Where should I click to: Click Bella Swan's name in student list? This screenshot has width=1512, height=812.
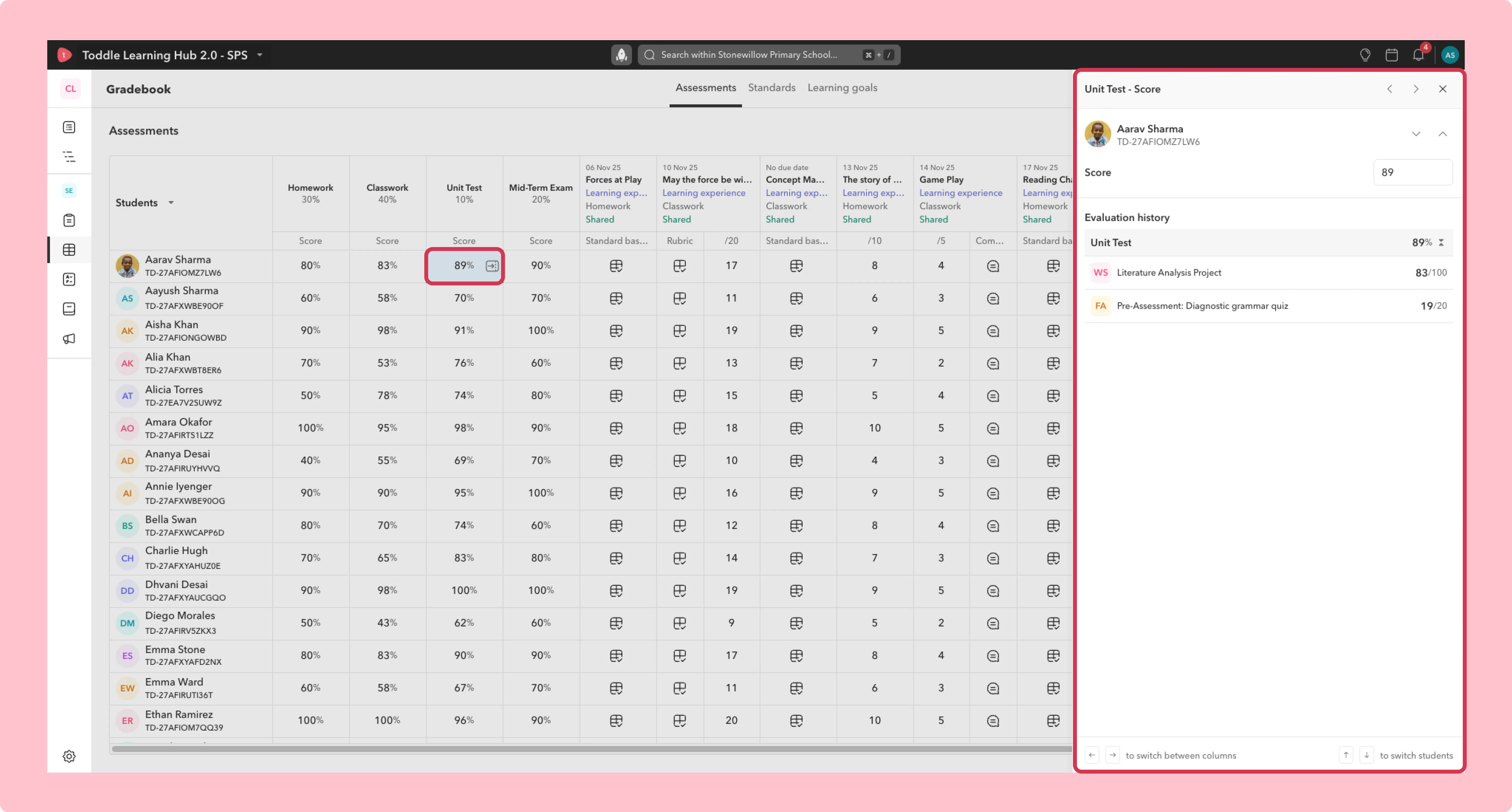171,520
